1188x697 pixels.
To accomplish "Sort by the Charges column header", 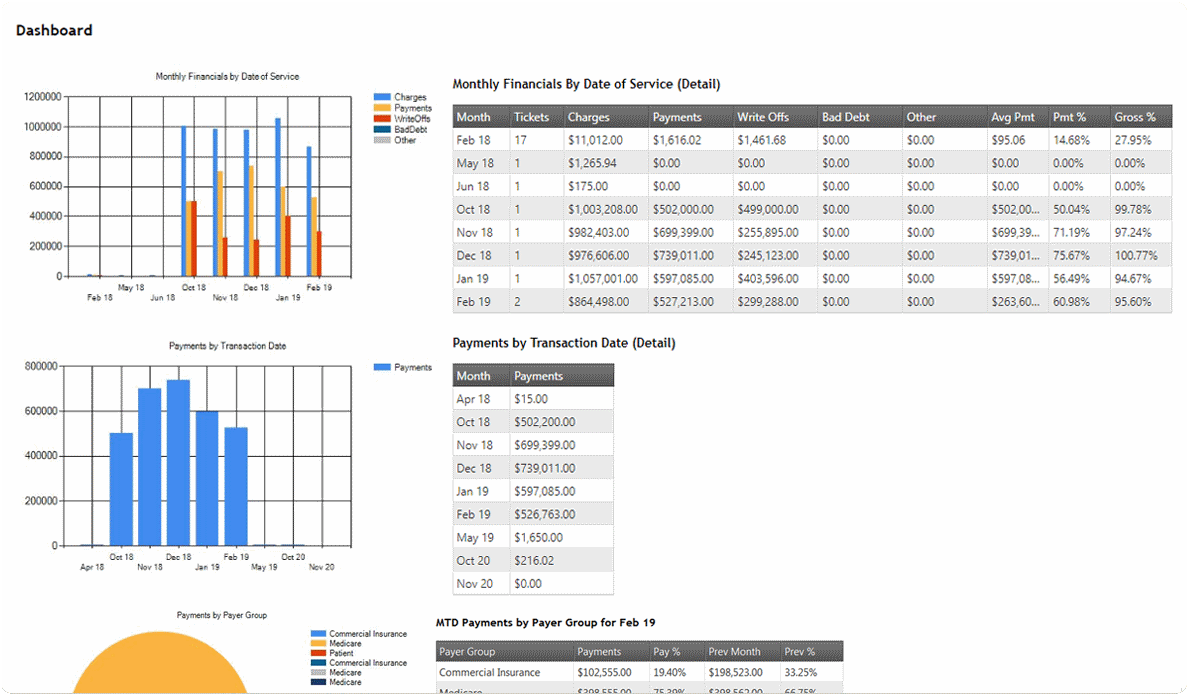I will click(588, 117).
